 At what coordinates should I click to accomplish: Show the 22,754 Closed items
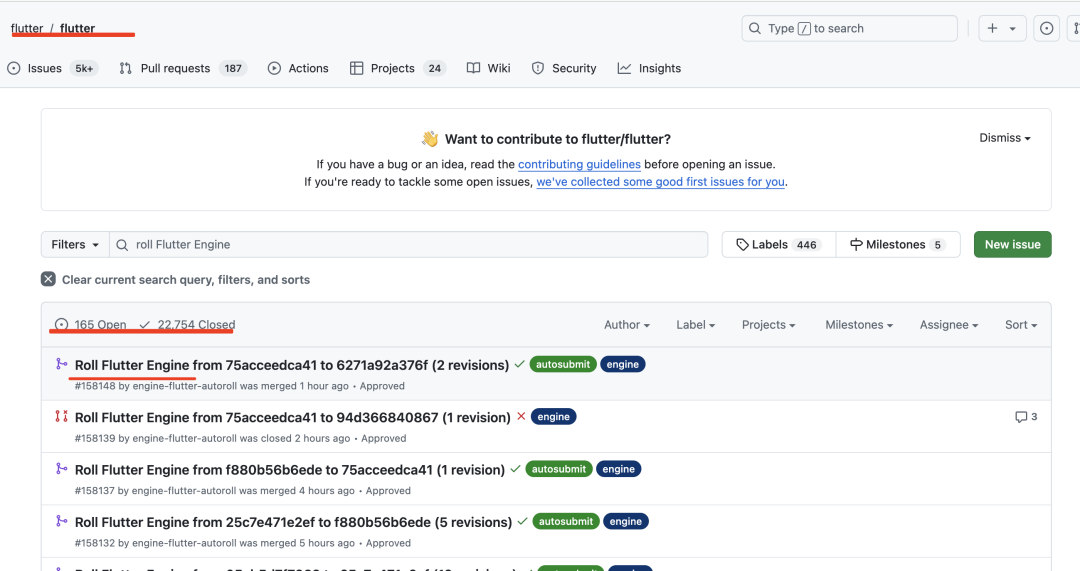187,324
